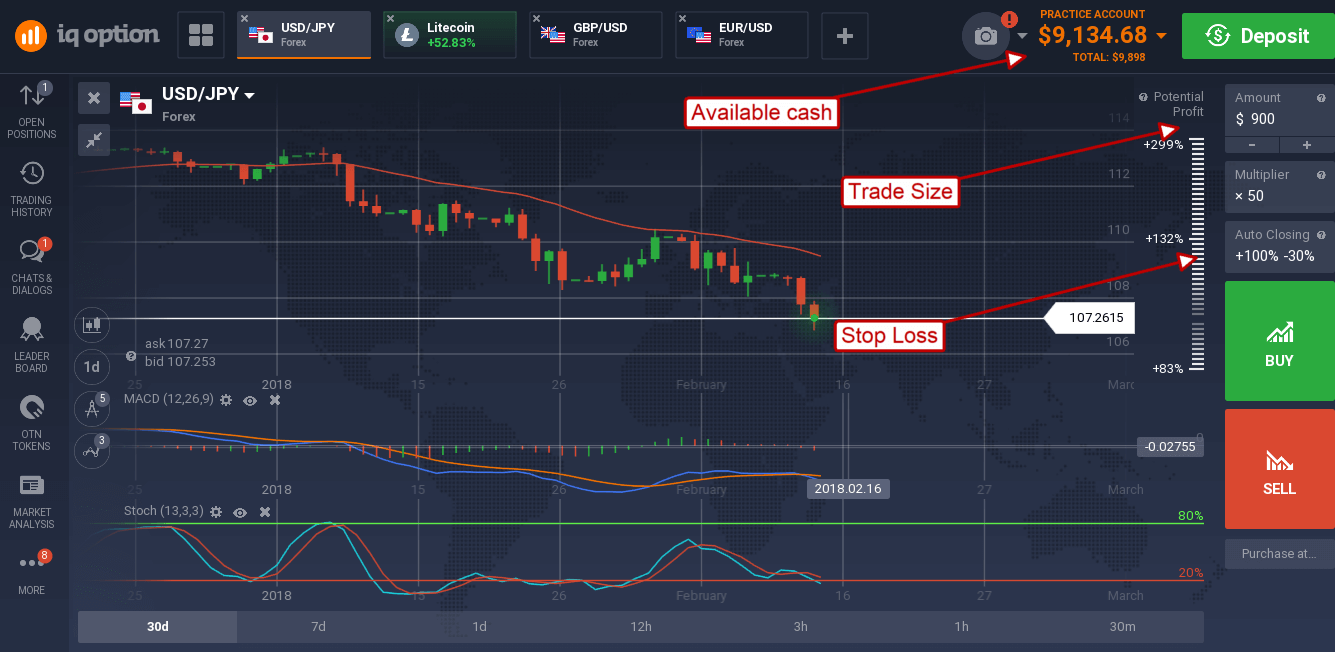1335x652 pixels.
Task: Switch to the Litecoin tab
Action: [x=450, y=35]
